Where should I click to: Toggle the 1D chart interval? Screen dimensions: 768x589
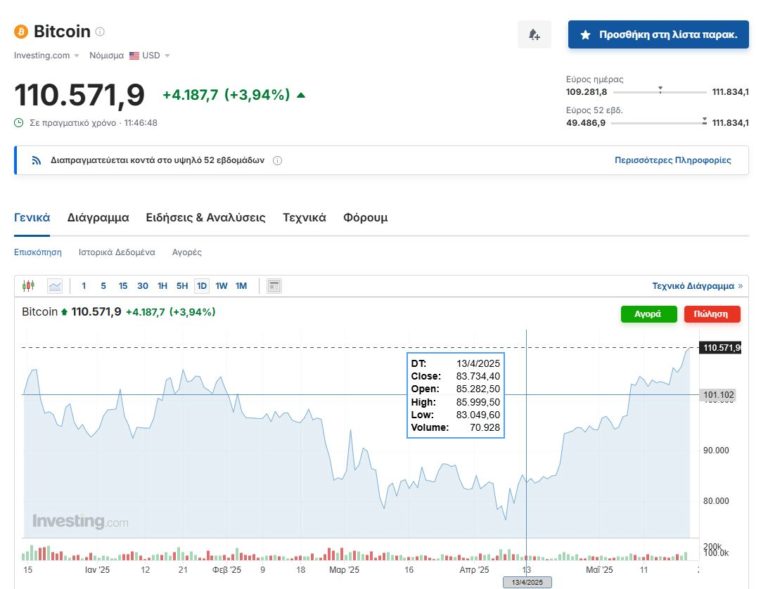click(x=201, y=286)
